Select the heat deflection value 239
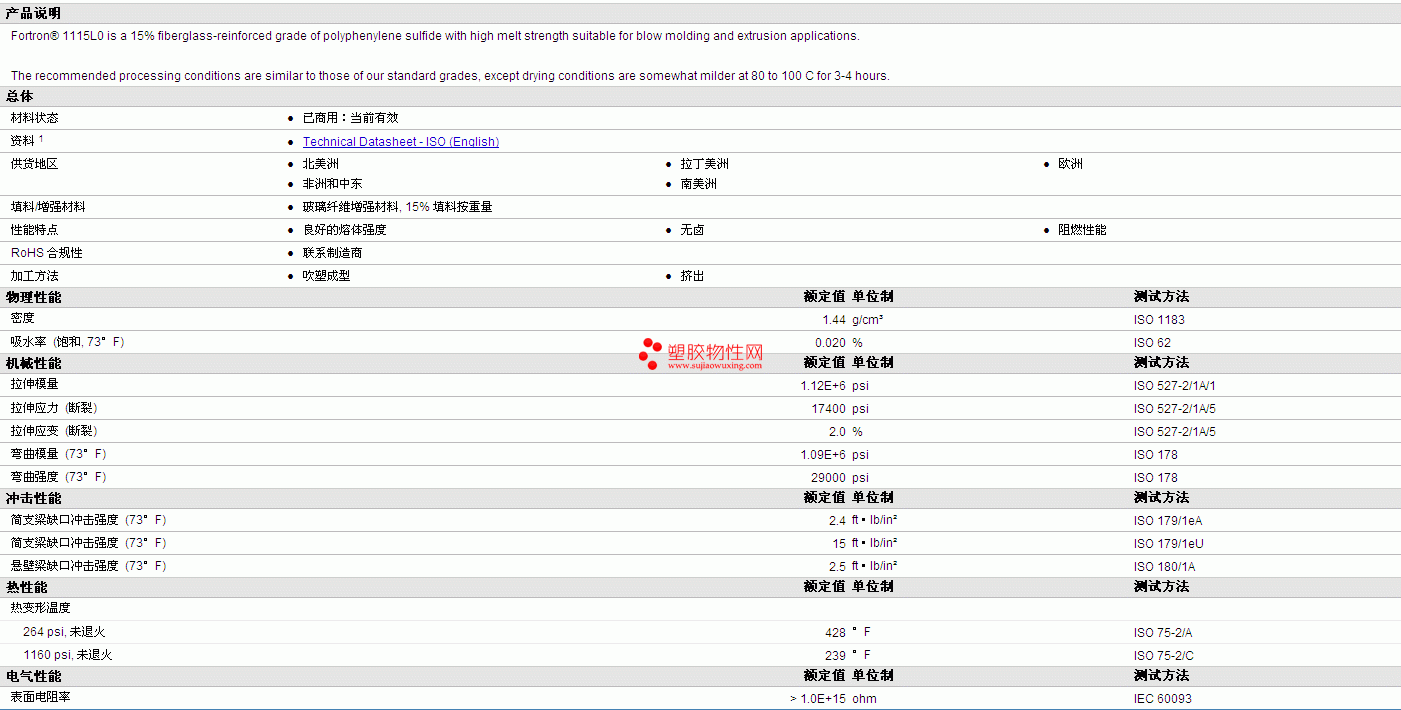 [835, 656]
